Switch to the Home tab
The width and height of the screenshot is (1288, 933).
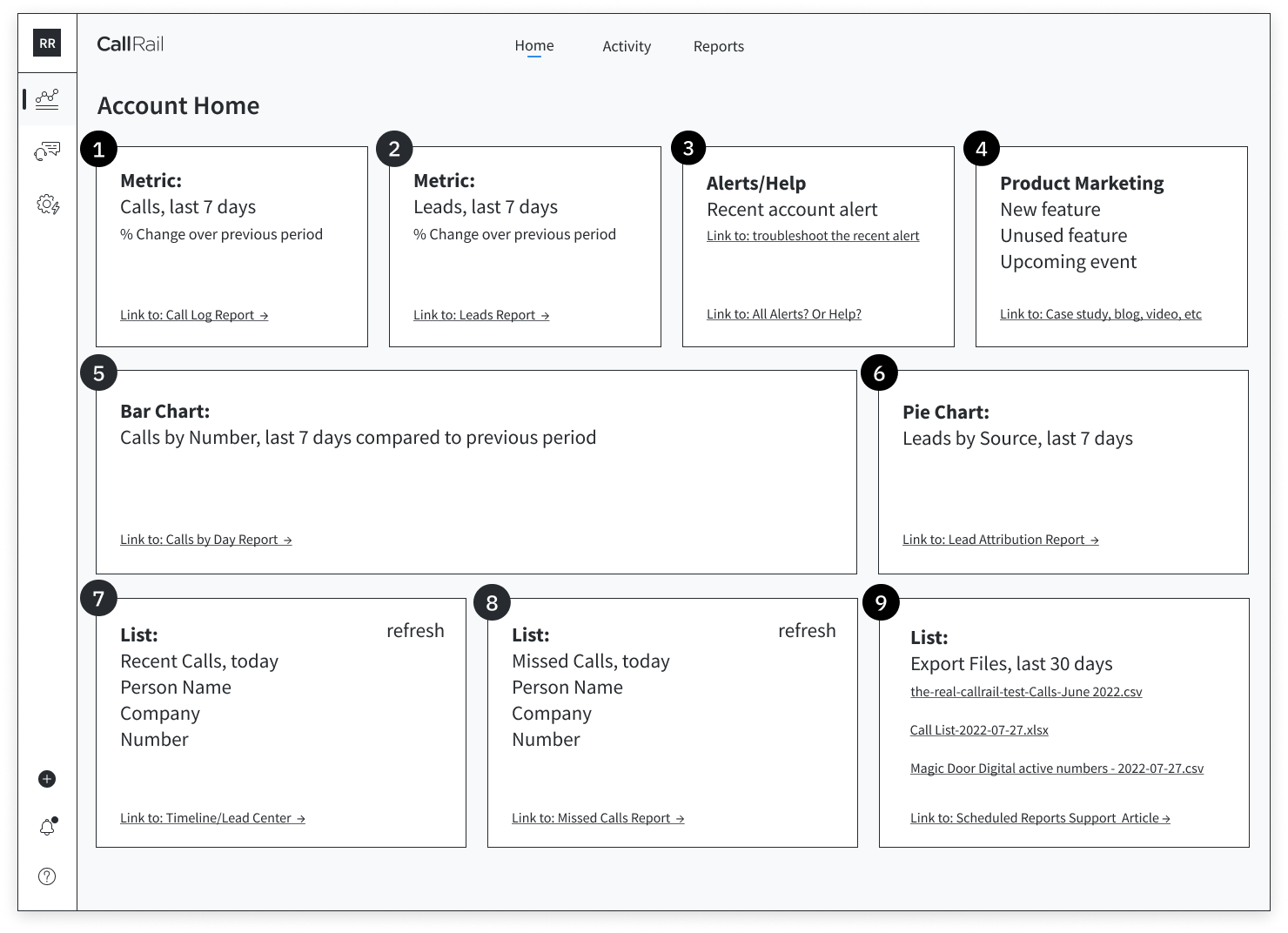pyautogui.click(x=534, y=46)
